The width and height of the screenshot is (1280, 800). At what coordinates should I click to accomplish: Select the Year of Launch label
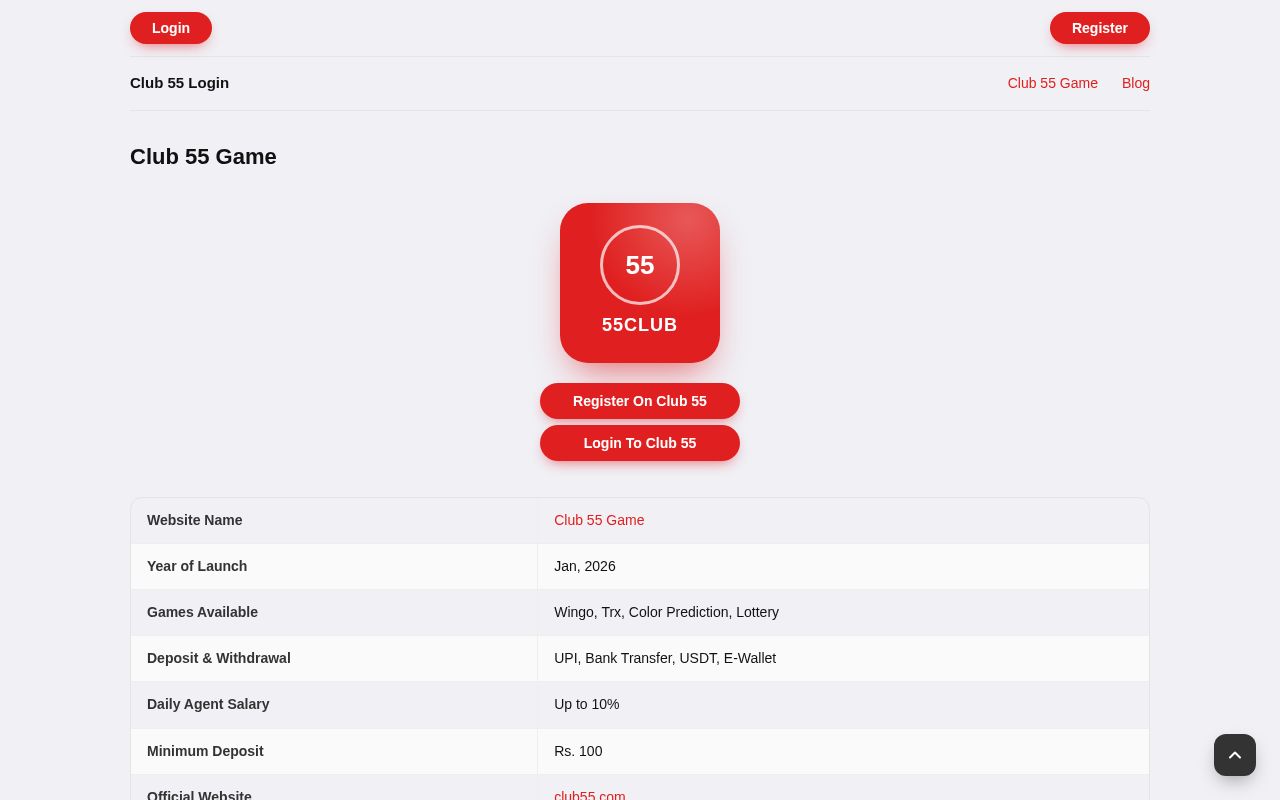197,566
